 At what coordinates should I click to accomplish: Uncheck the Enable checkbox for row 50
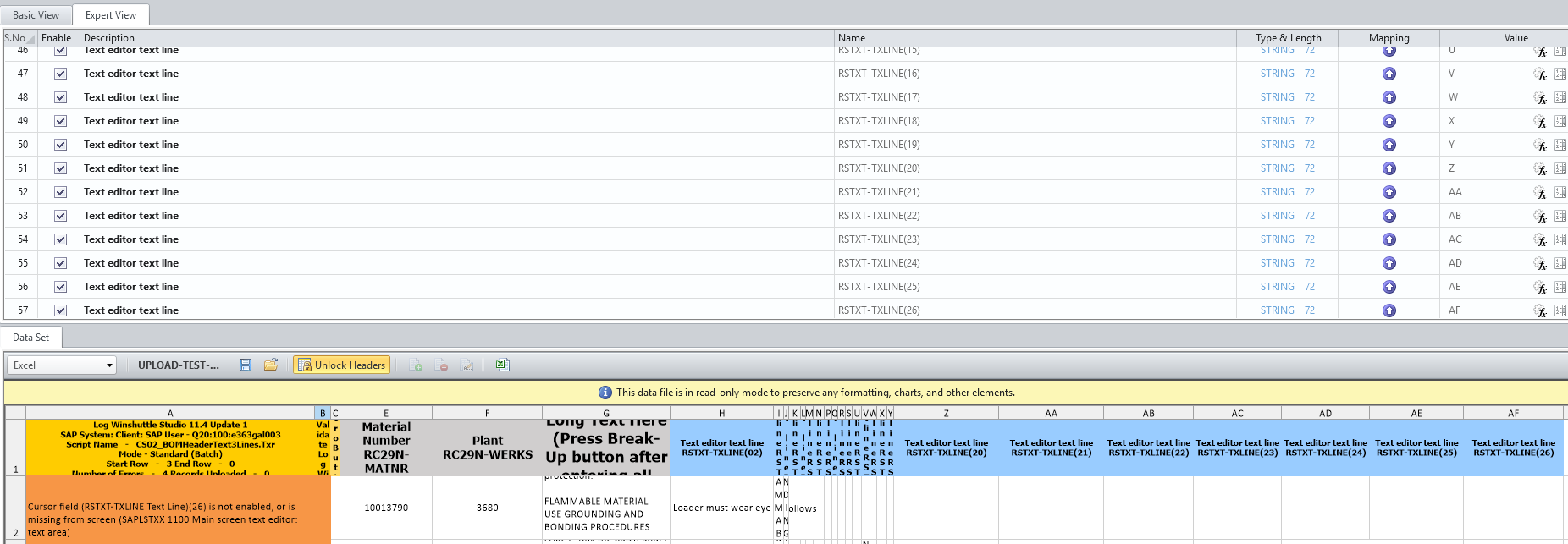click(x=61, y=145)
